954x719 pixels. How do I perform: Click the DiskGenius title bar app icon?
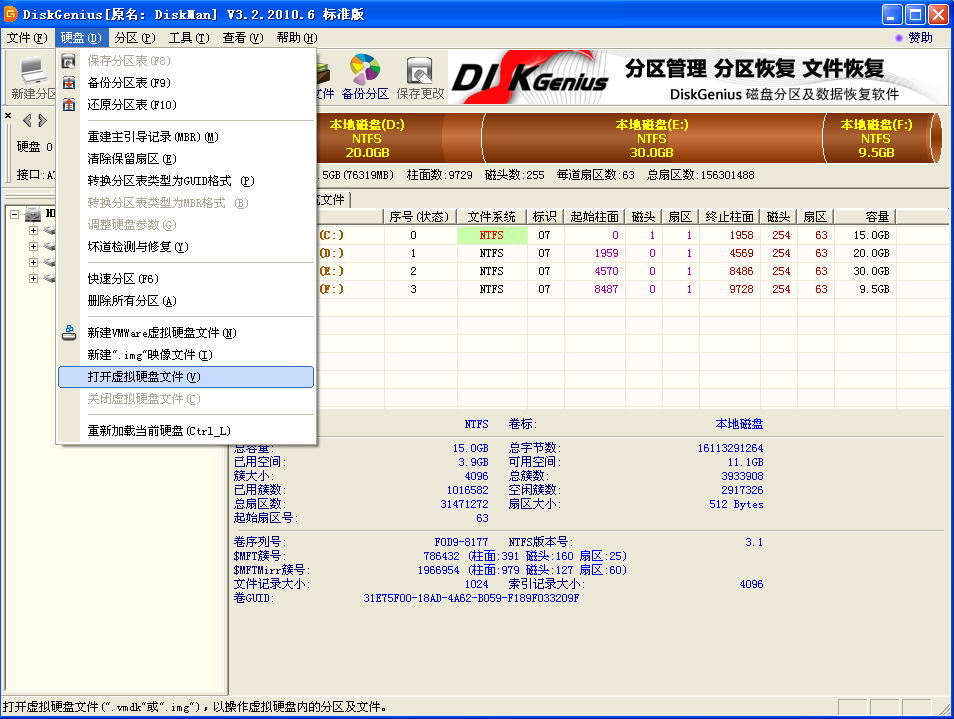coord(10,13)
